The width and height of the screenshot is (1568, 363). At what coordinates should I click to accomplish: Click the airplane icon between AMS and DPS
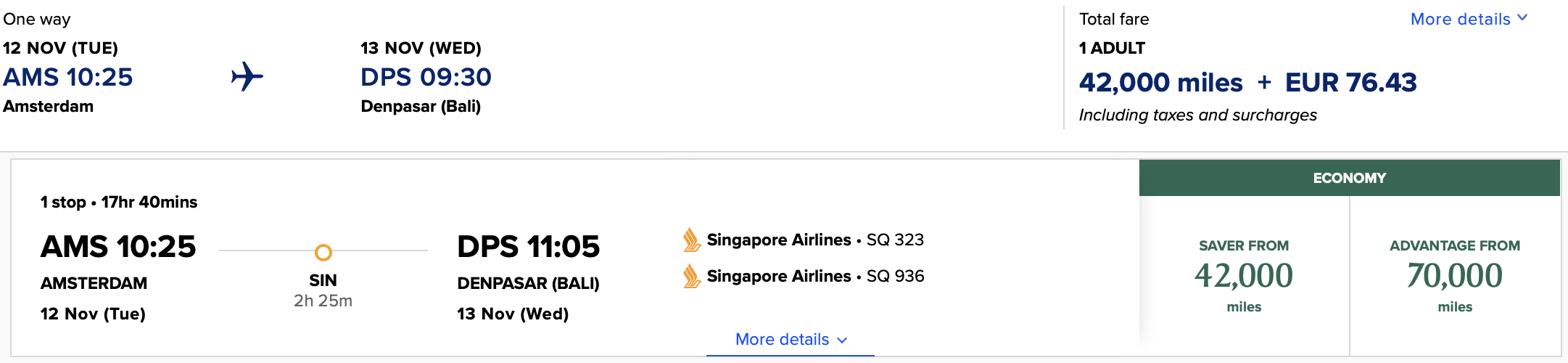pyautogui.click(x=247, y=76)
